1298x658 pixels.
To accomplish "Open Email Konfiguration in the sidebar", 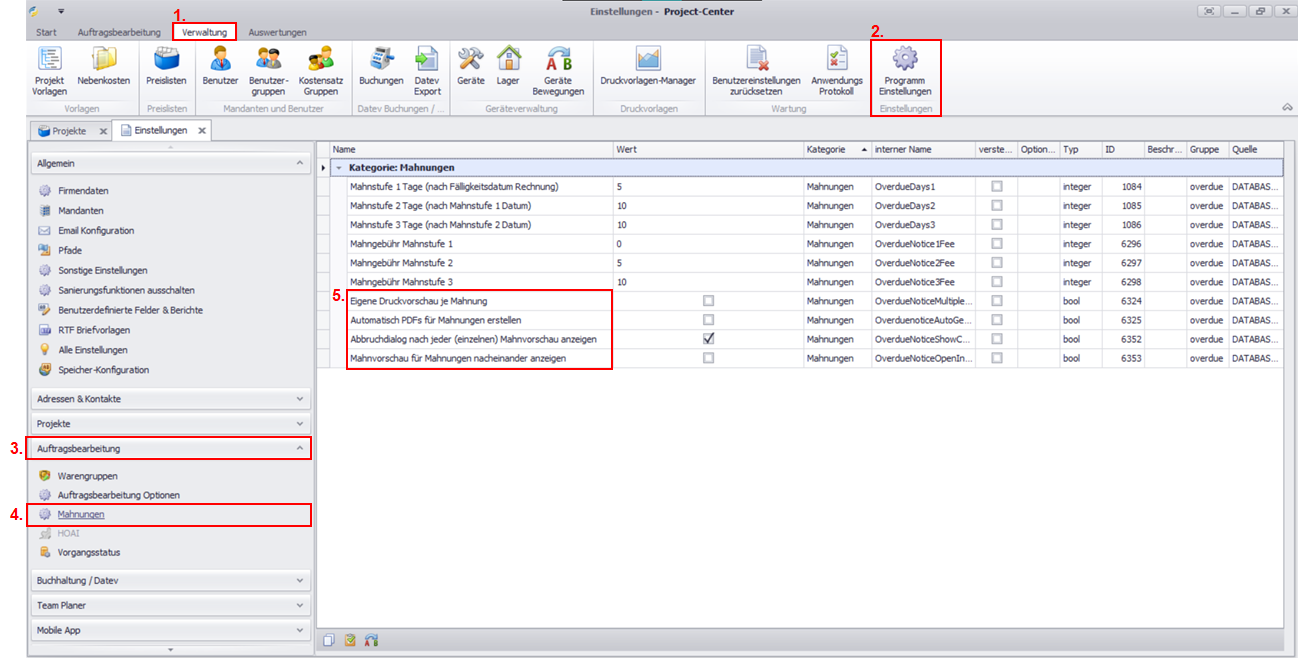I will [x=95, y=231].
